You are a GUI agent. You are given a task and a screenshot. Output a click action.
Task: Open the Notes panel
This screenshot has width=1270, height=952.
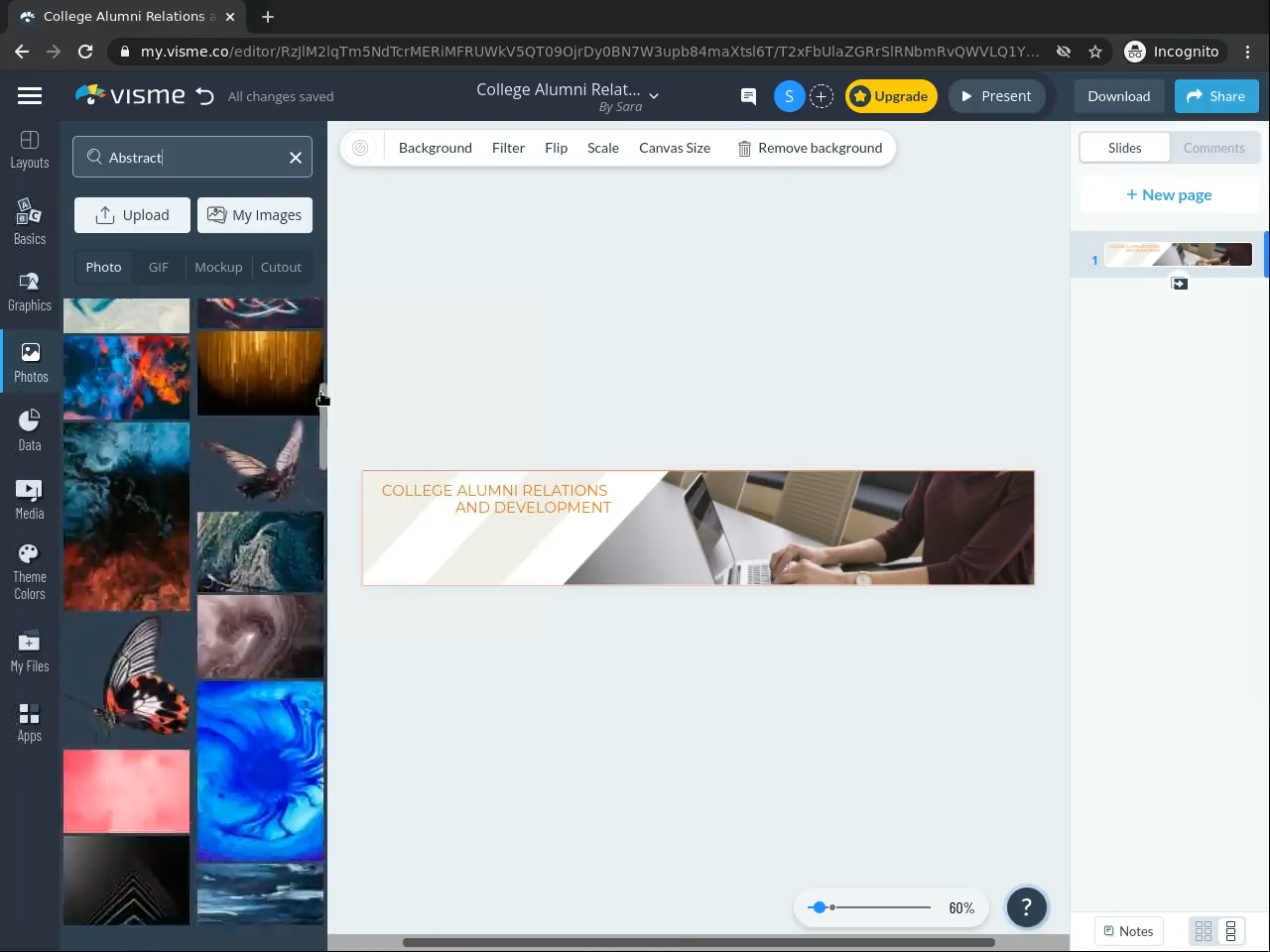point(1129,931)
